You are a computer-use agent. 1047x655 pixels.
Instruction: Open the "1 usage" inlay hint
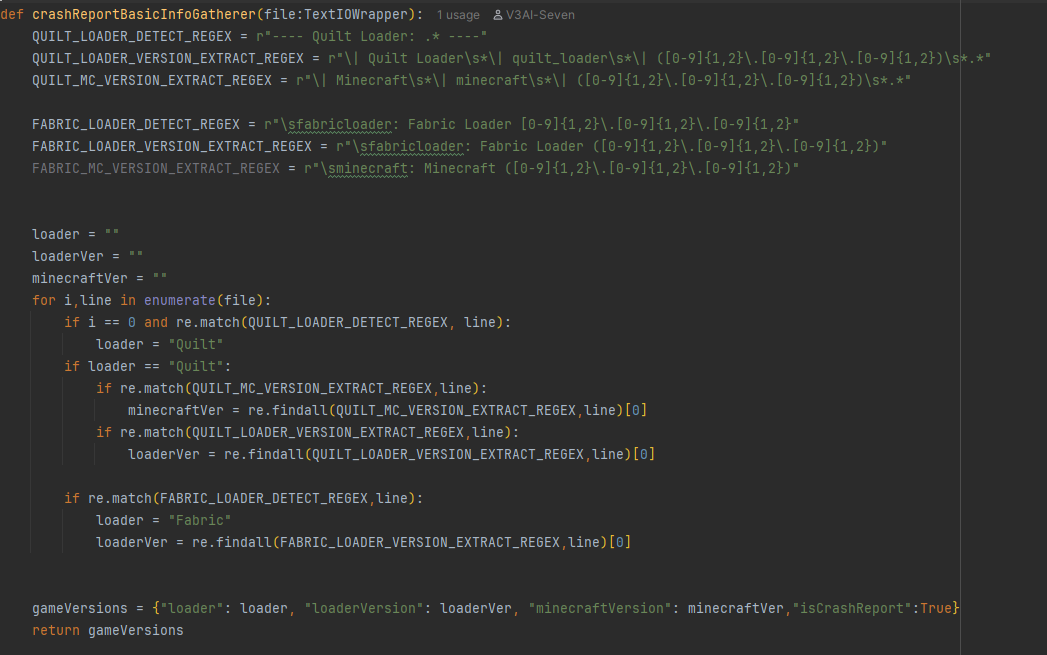pyautogui.click(x=456, y=15)
